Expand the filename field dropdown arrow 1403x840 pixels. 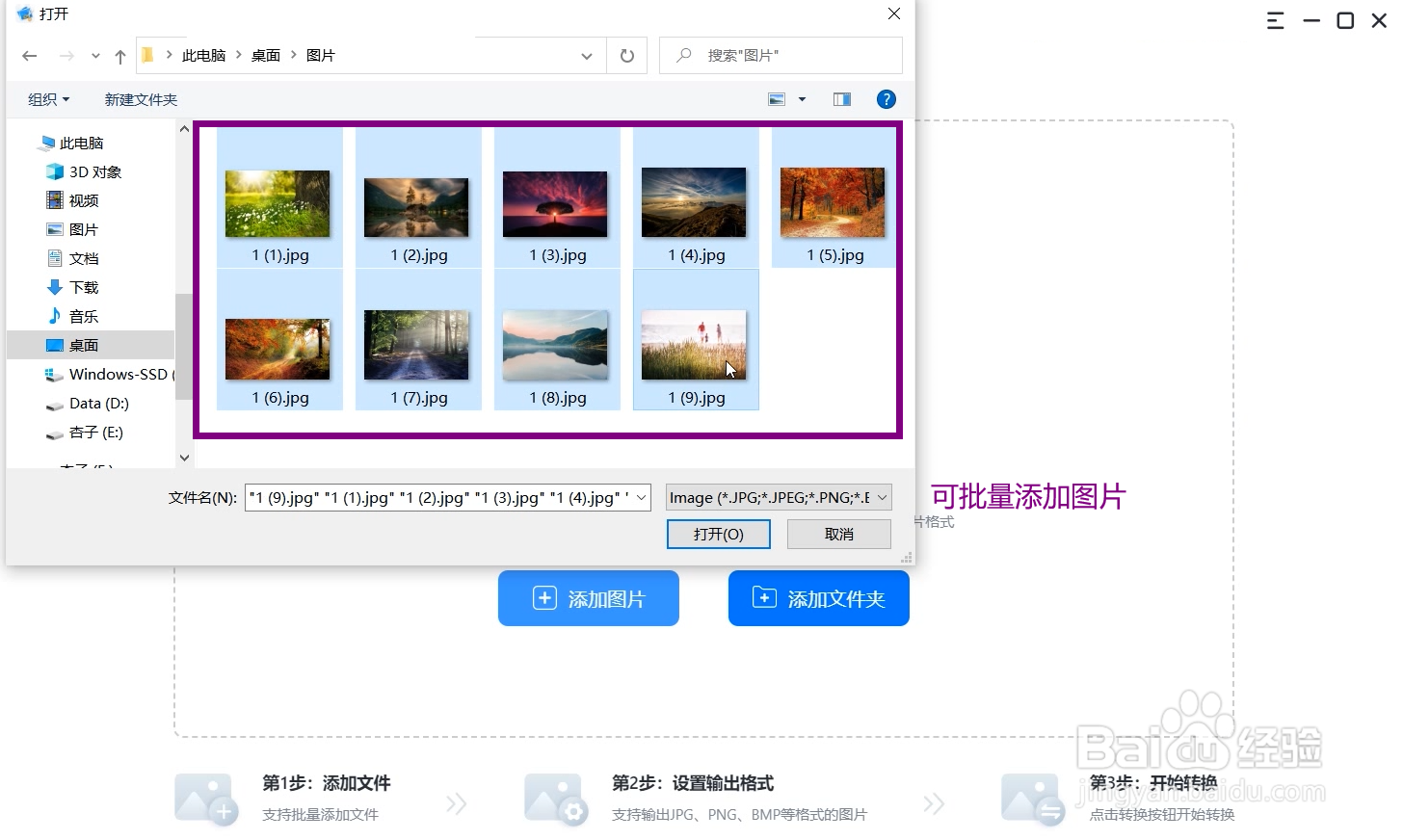641,497
